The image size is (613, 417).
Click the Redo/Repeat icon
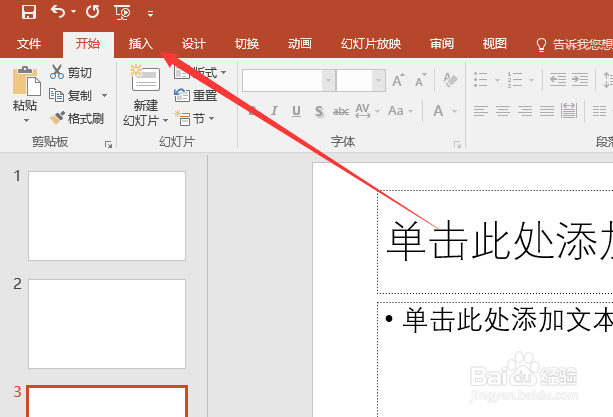coord(92,12)
